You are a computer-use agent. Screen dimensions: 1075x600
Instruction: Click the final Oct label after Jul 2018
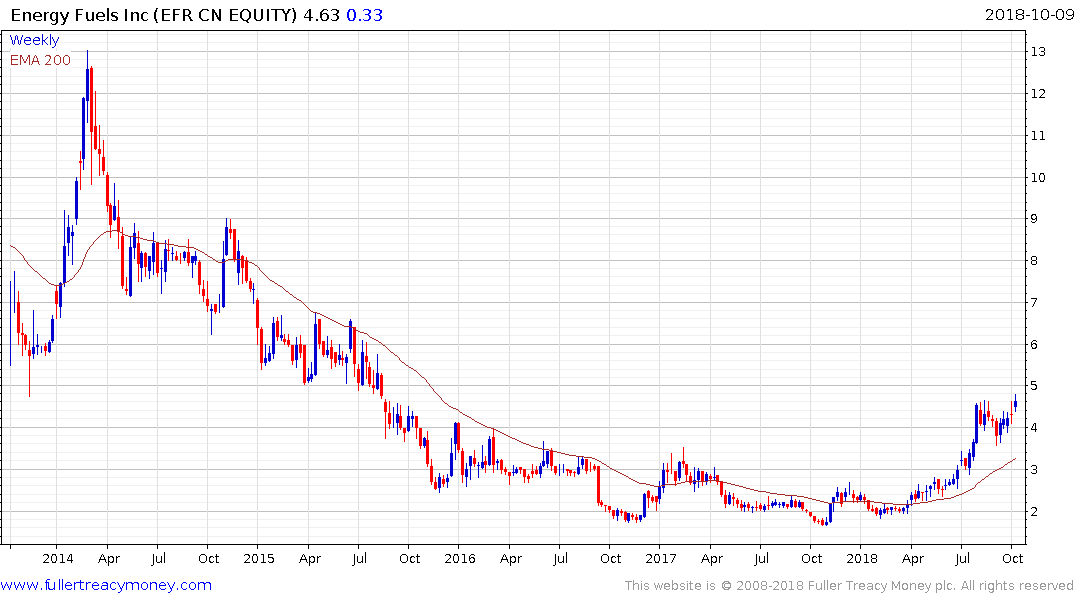pyautogui.click(x=1013, y=558)
